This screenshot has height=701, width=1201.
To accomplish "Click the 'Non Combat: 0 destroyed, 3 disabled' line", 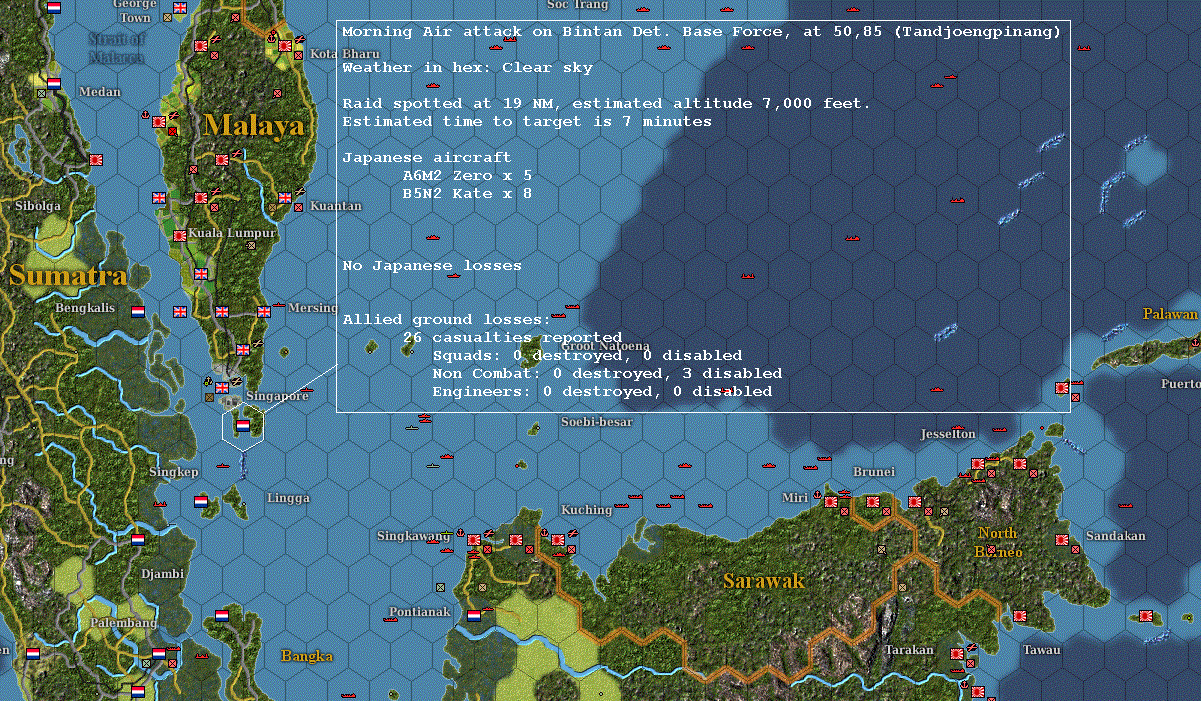I will point(607,373).
